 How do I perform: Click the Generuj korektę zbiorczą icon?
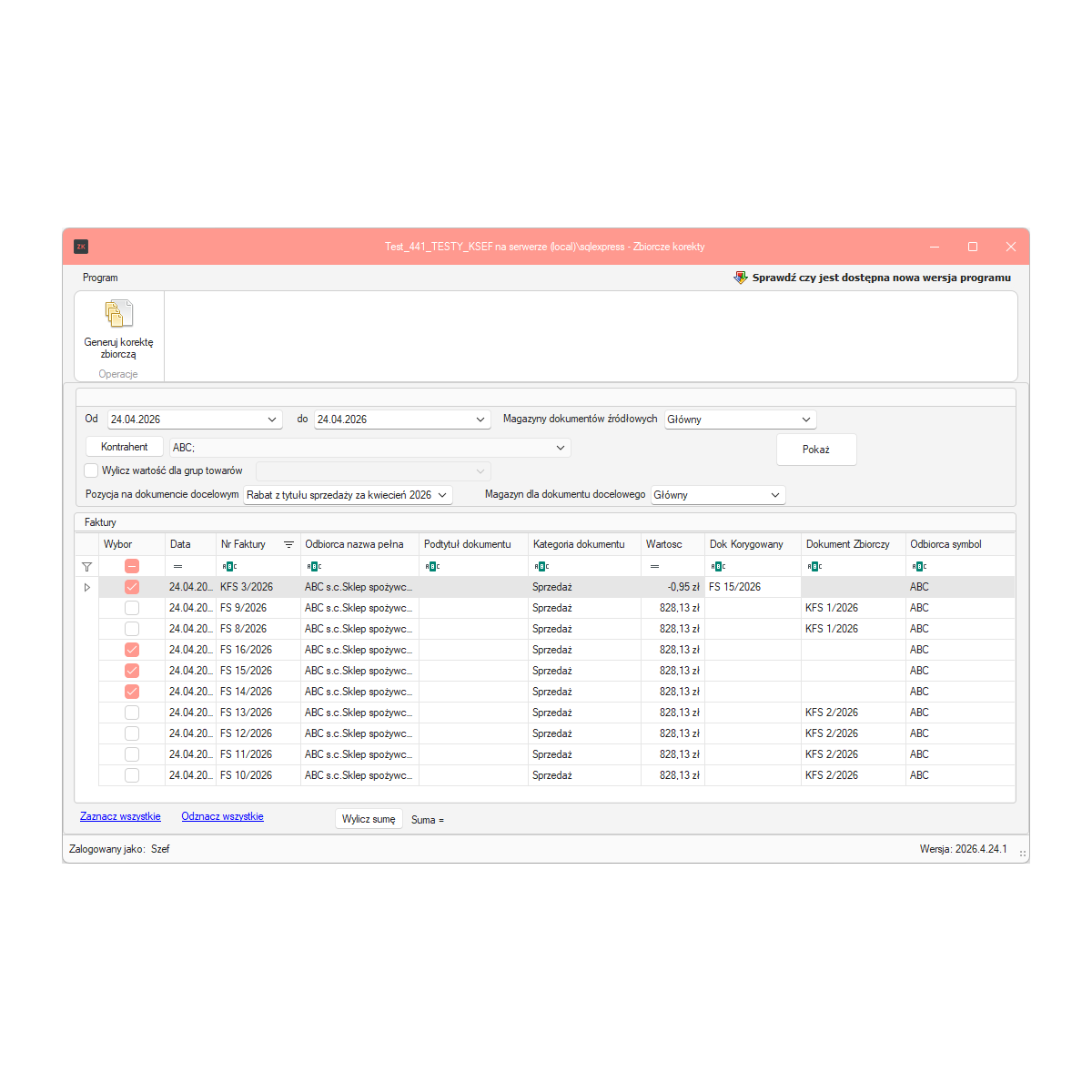(118, 314)
